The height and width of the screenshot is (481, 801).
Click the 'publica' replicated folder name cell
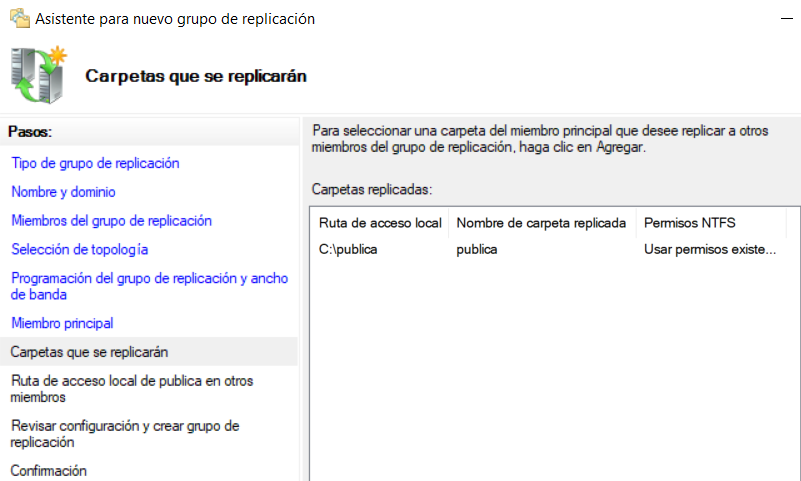477,249
